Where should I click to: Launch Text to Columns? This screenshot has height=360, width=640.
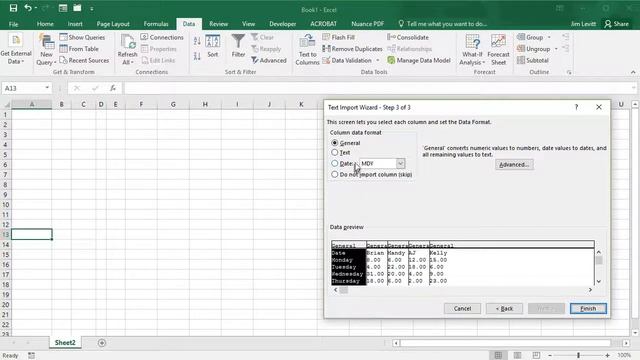(x=307, y=50)
